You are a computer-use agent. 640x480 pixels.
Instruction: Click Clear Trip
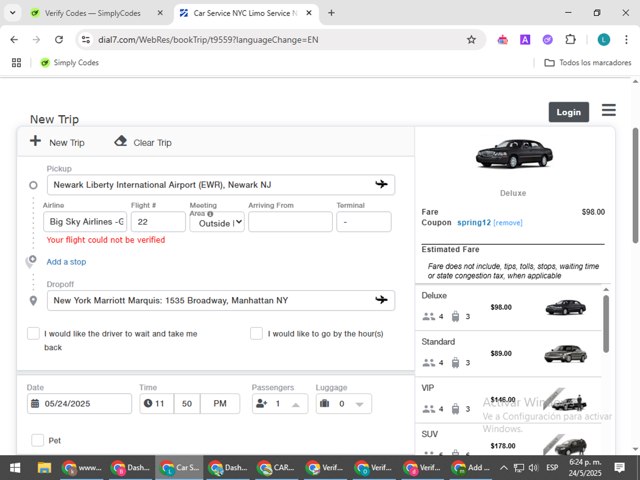[x=143, y=142]
